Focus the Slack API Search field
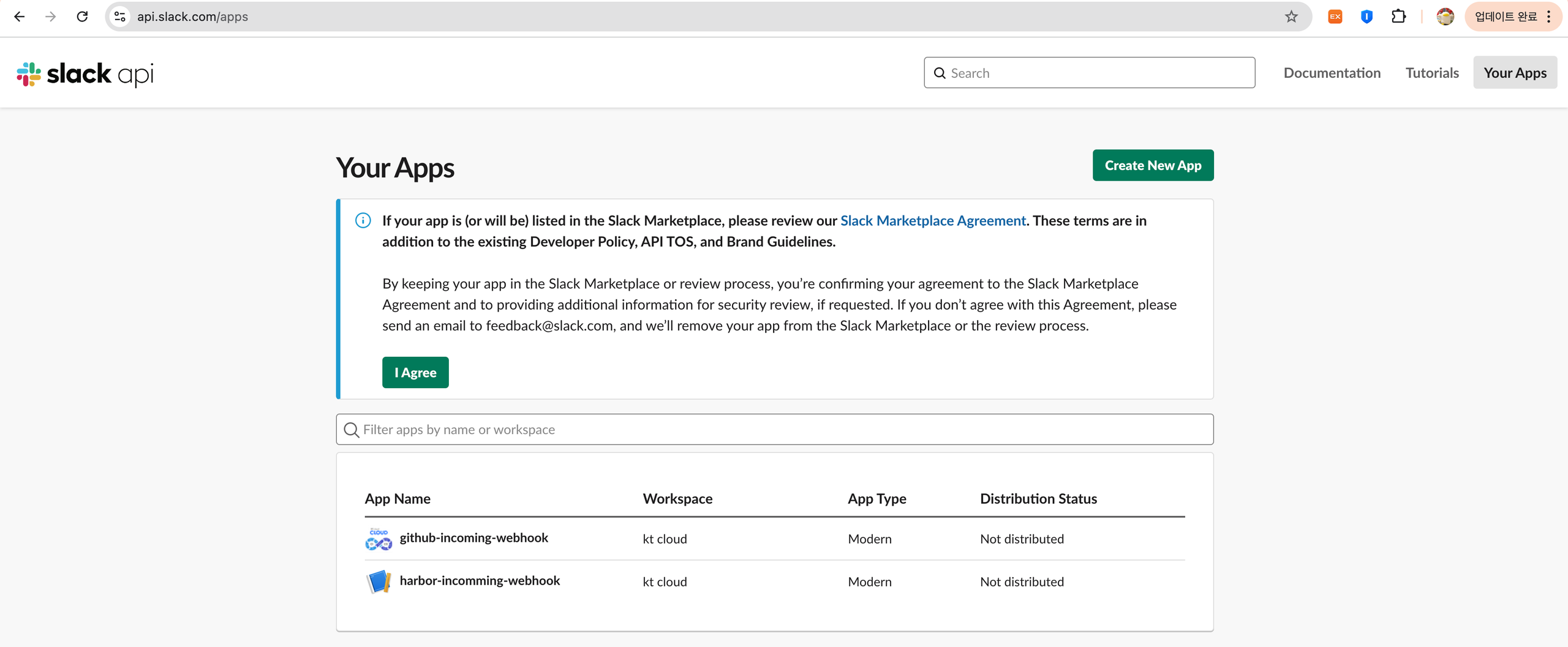 (x=1089, y=73)
